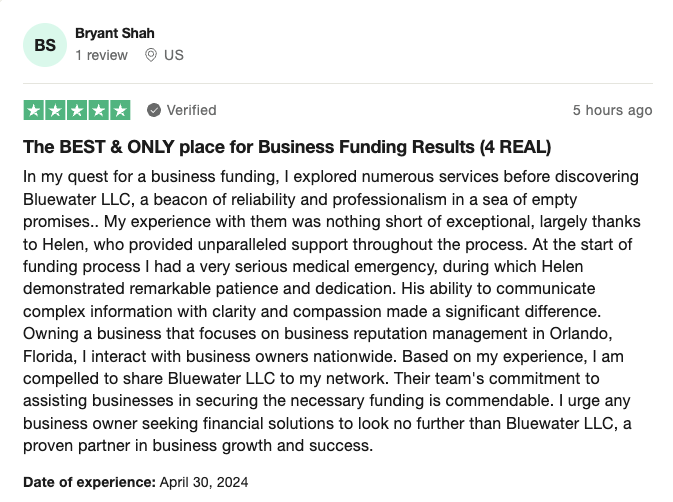Click the Verified checkmark badge icon
The width and height of the screenshot is (673, 502).
point(154,110)
